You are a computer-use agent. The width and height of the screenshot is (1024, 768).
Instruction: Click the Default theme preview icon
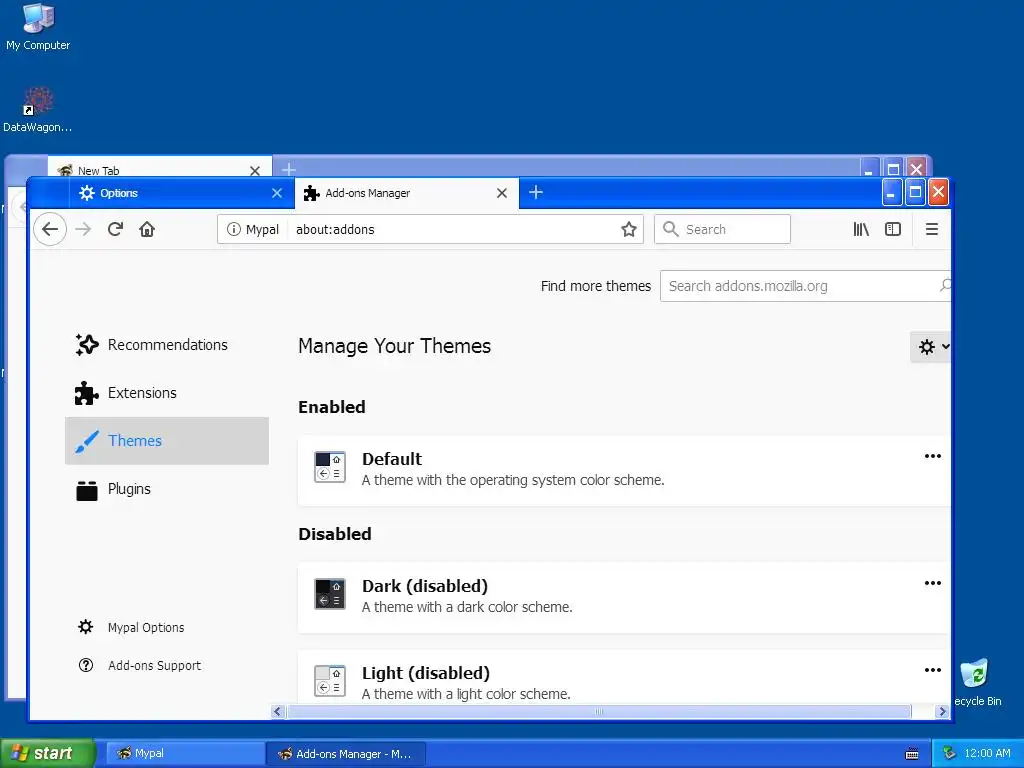330,467
